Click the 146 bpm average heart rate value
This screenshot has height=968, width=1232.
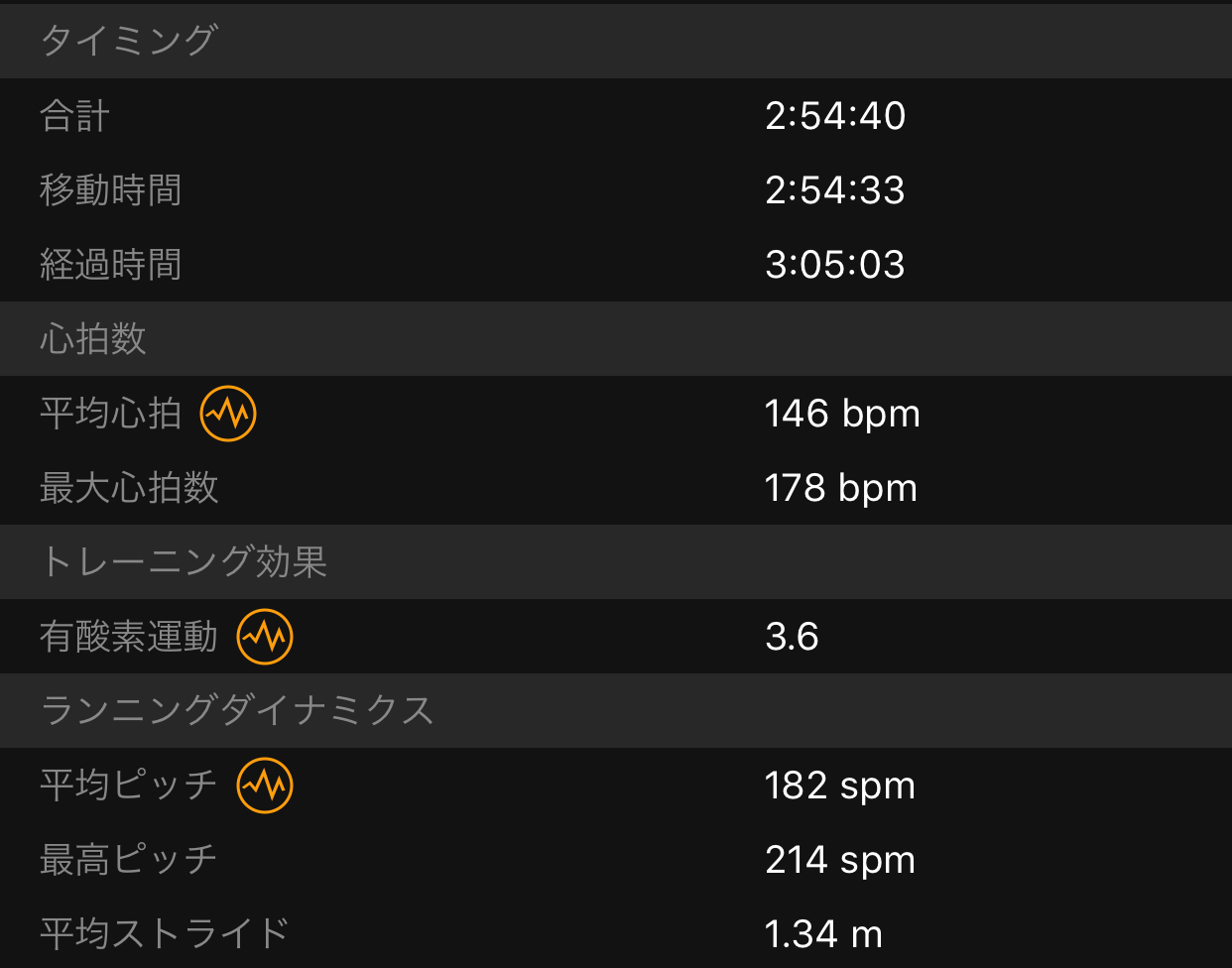[842, 415]
